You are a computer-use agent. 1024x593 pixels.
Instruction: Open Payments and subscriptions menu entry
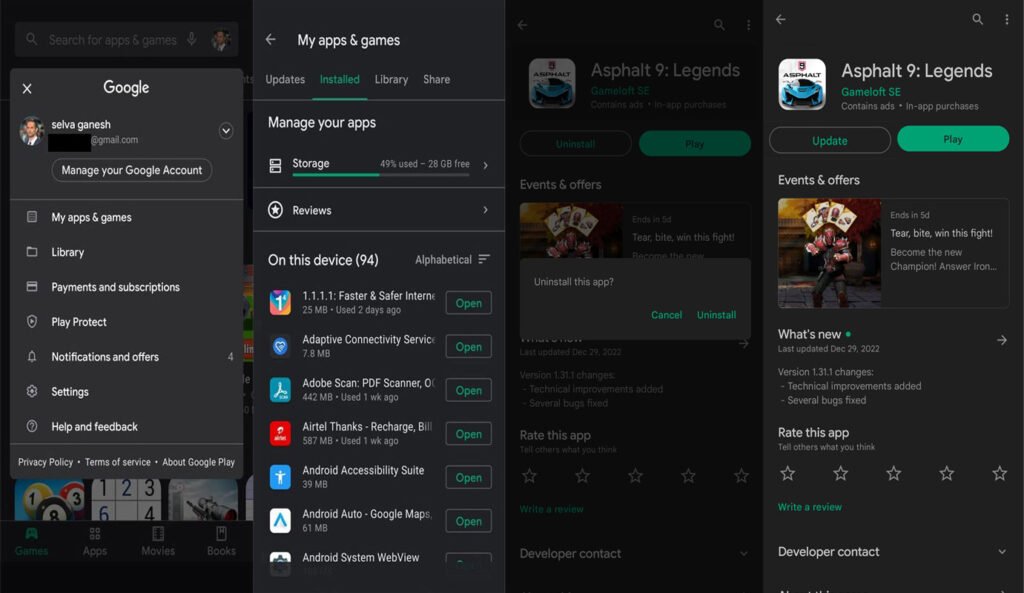115,287
